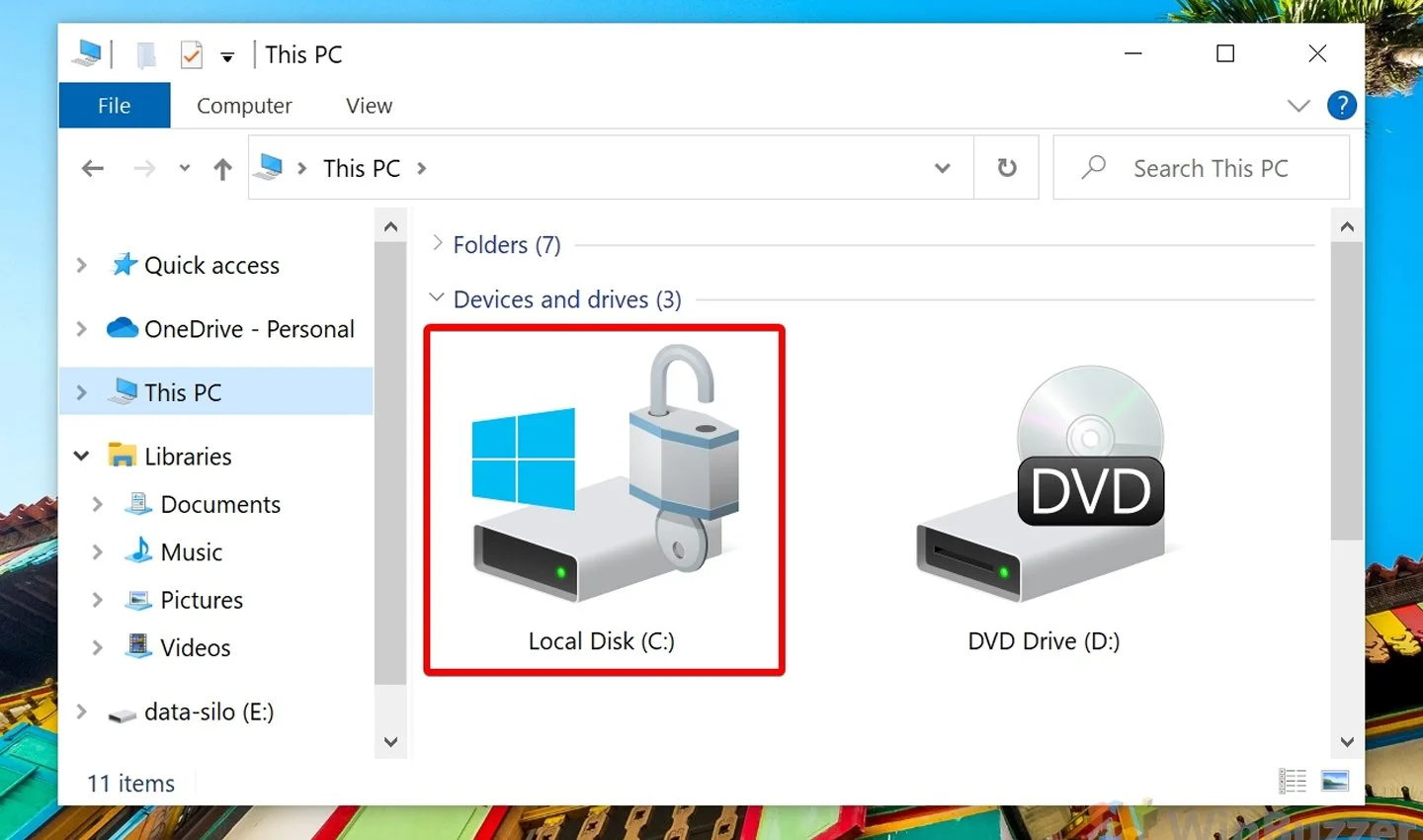Screen dimensions: 1423x840
Task: Click navigation pane scroll up arrow
Action: click(390, 226)
